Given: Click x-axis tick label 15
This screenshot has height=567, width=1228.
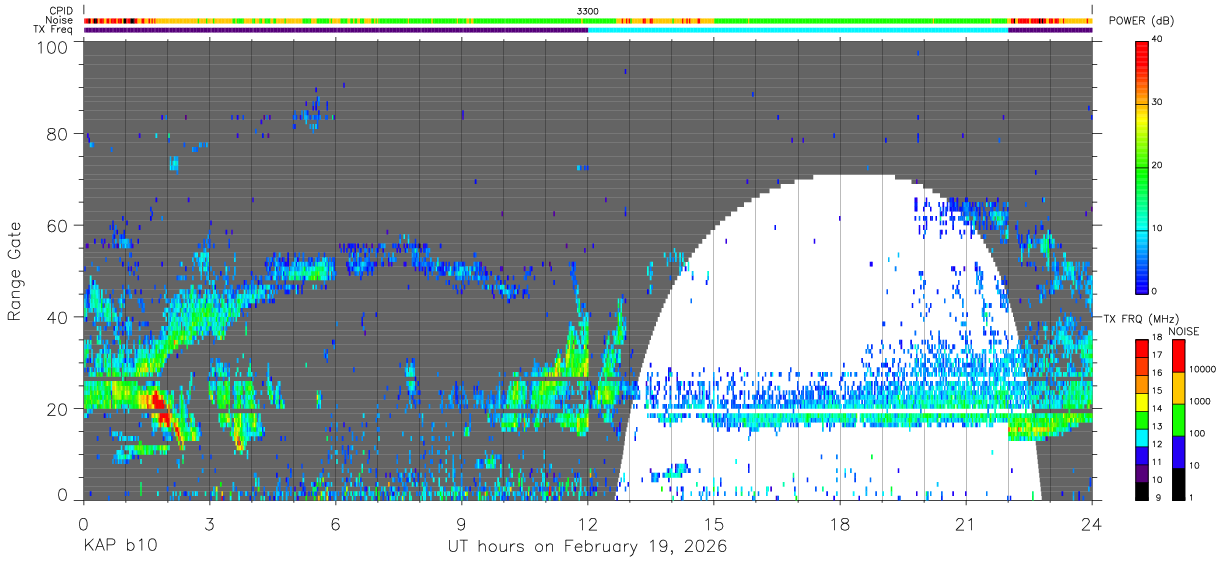Looking at the screenshot, I should pos(714,523).
